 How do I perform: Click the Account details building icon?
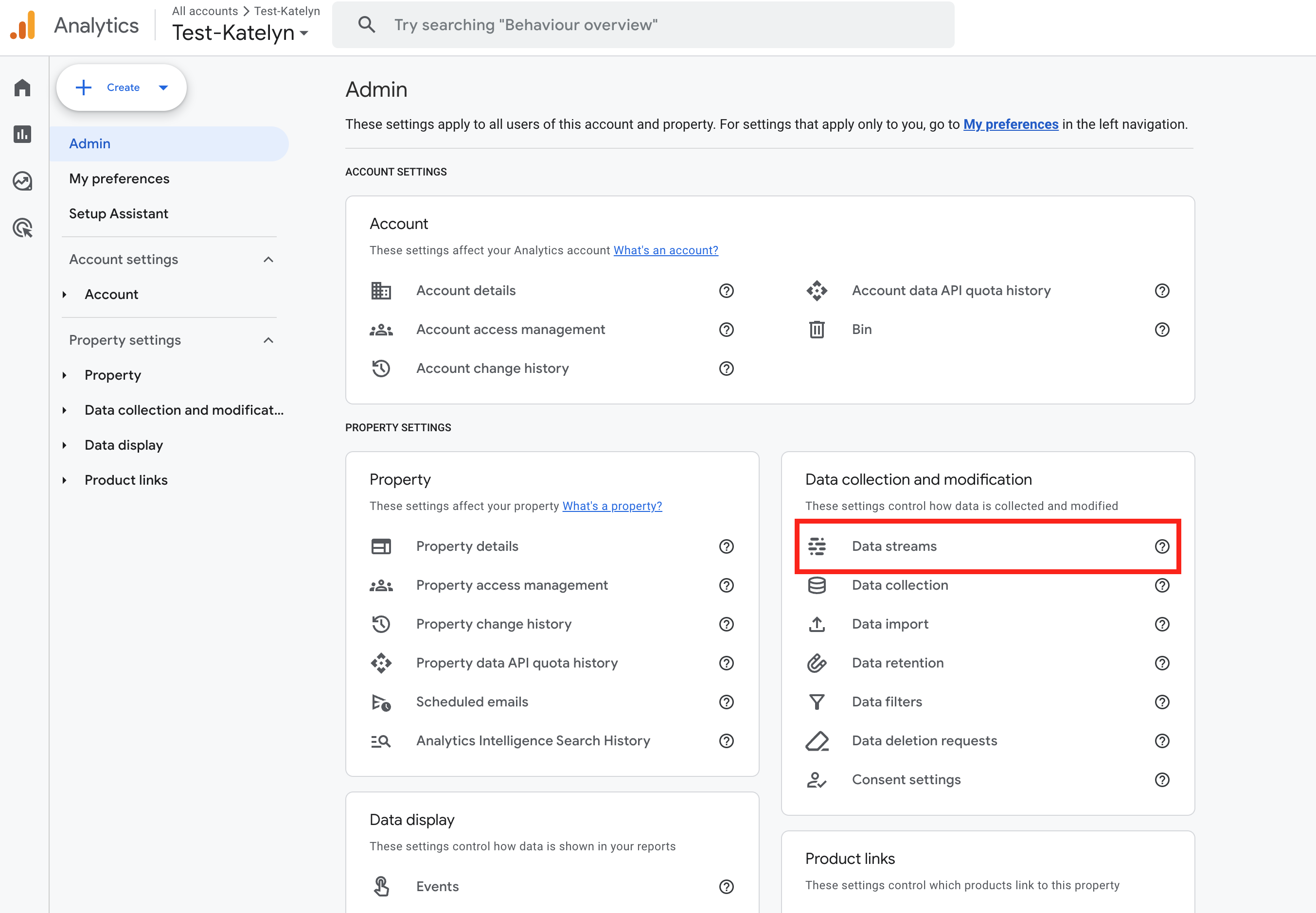point(380,291)
